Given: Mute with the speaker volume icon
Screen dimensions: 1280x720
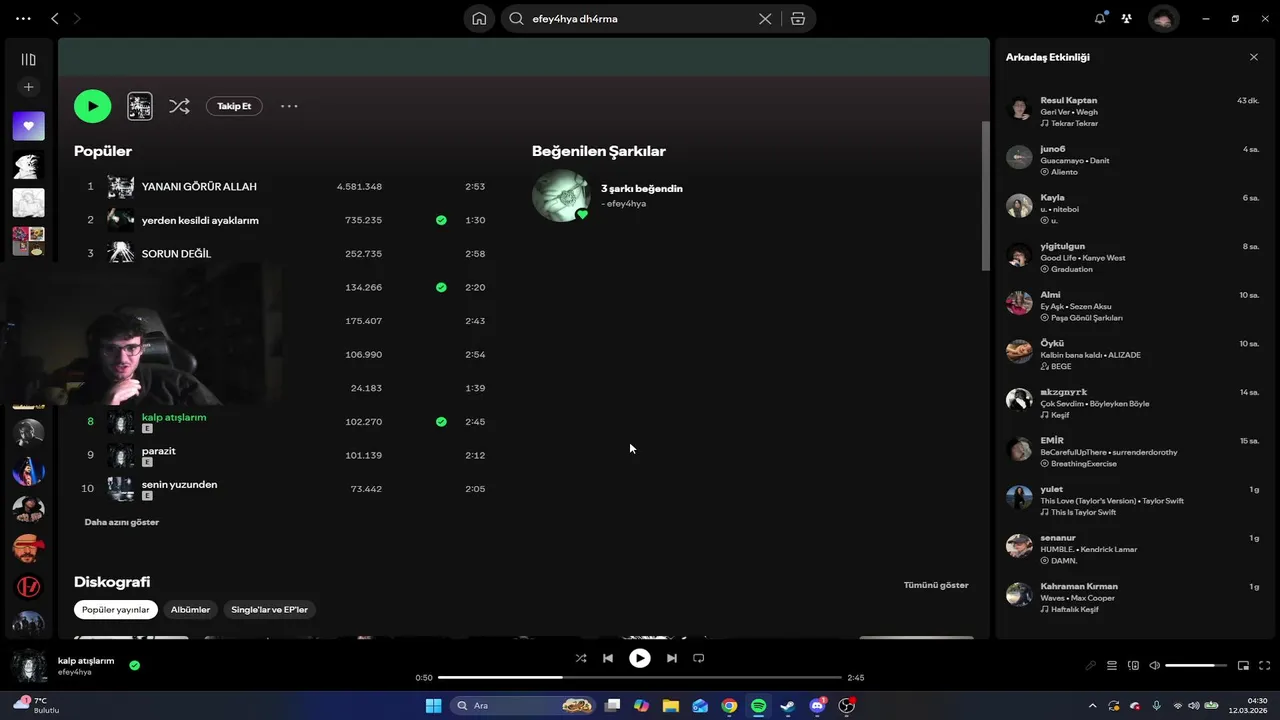Looking at the screenshot, I should coord(1154,665).
